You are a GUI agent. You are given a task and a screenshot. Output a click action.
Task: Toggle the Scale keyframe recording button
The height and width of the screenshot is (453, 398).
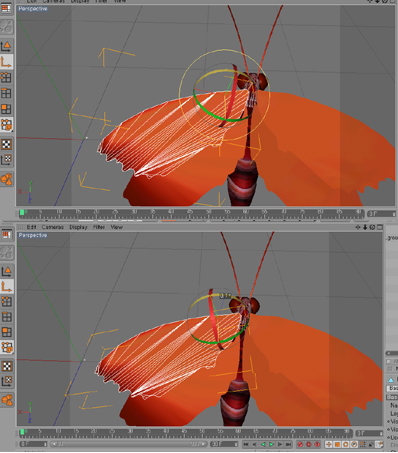[x=337, y=444]
